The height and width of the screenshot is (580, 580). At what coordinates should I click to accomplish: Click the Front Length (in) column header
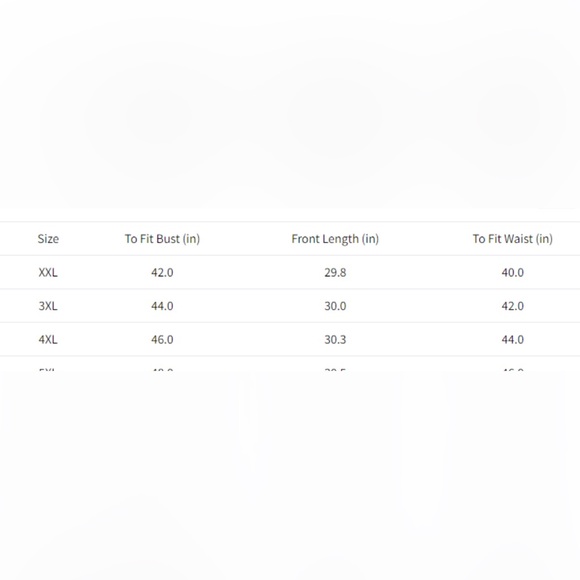pos(335,239)
